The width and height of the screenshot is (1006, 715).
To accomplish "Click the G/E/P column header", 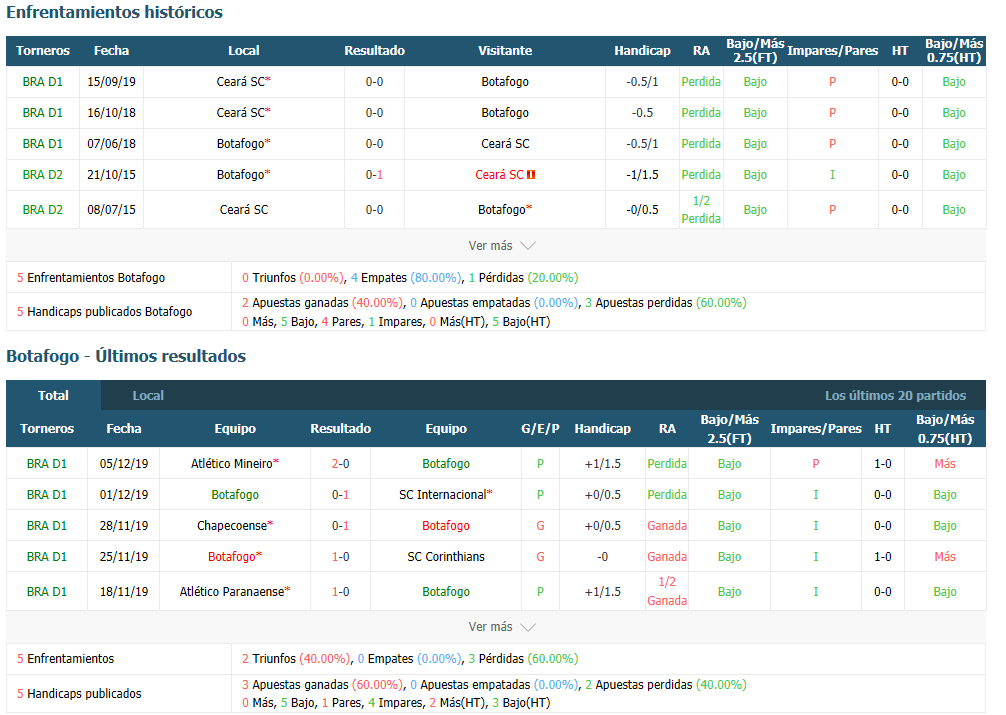I will pyautogui.click(x=540, y=429).
